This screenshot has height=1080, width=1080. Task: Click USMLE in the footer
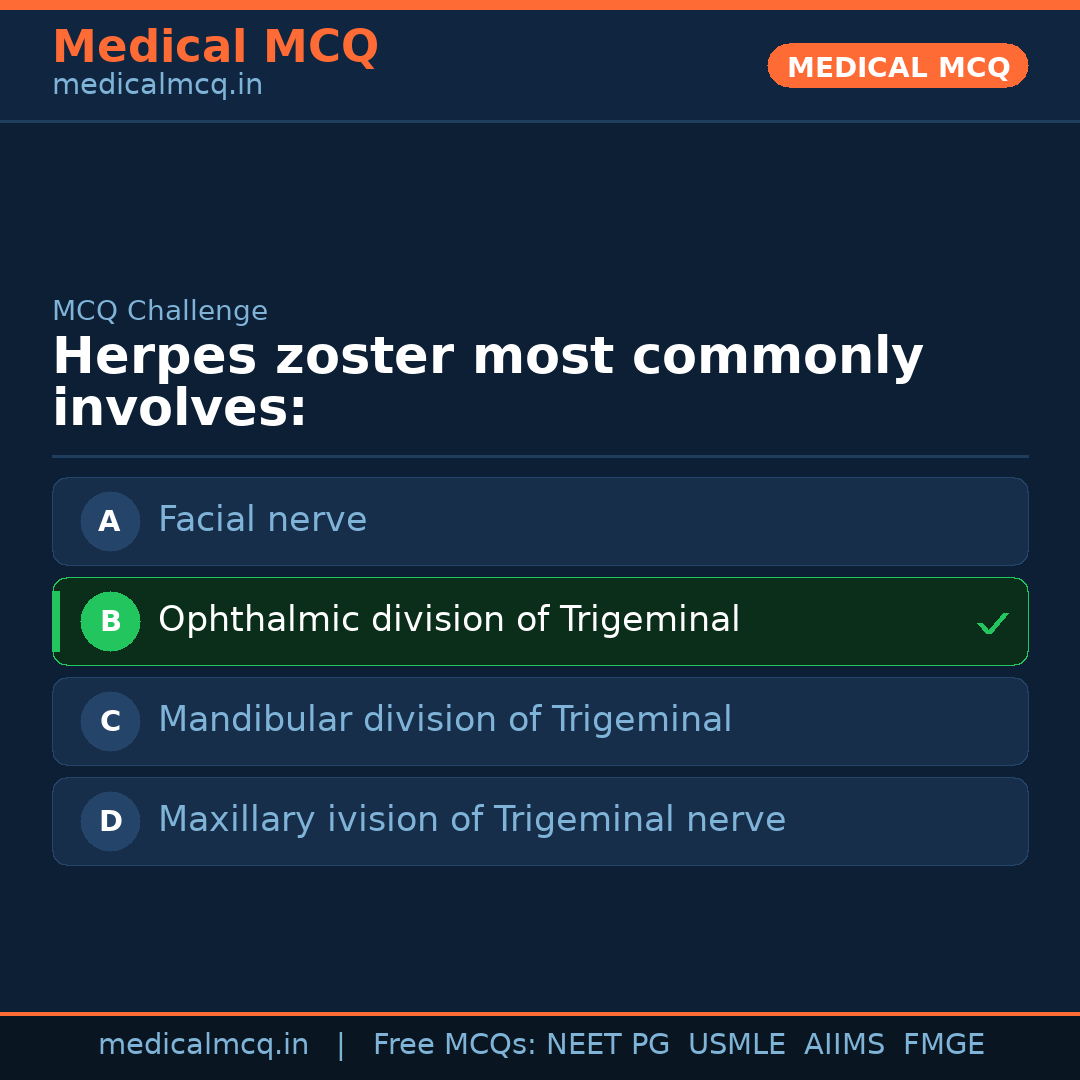tap(736, 1045)
